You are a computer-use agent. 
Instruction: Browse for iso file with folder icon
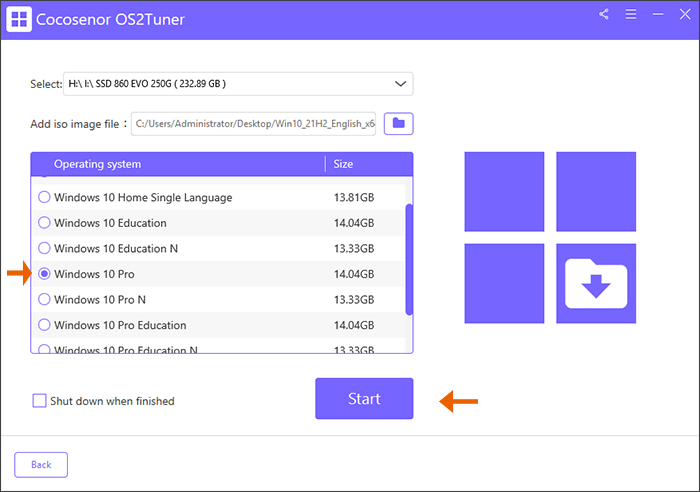[x=398, y=123]
